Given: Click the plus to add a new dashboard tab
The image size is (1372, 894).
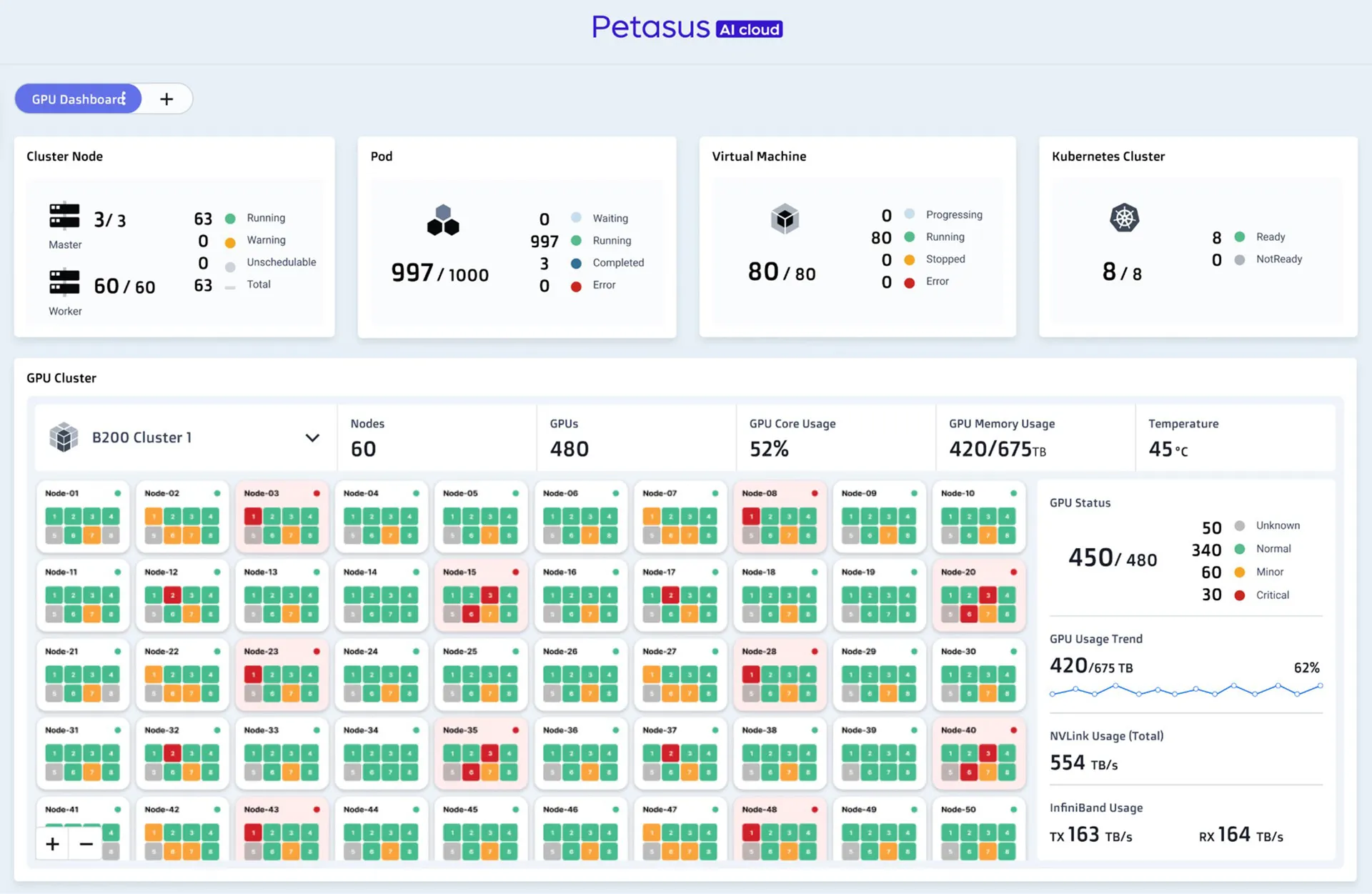Looking at the screenshot, I should click(166, 99).
